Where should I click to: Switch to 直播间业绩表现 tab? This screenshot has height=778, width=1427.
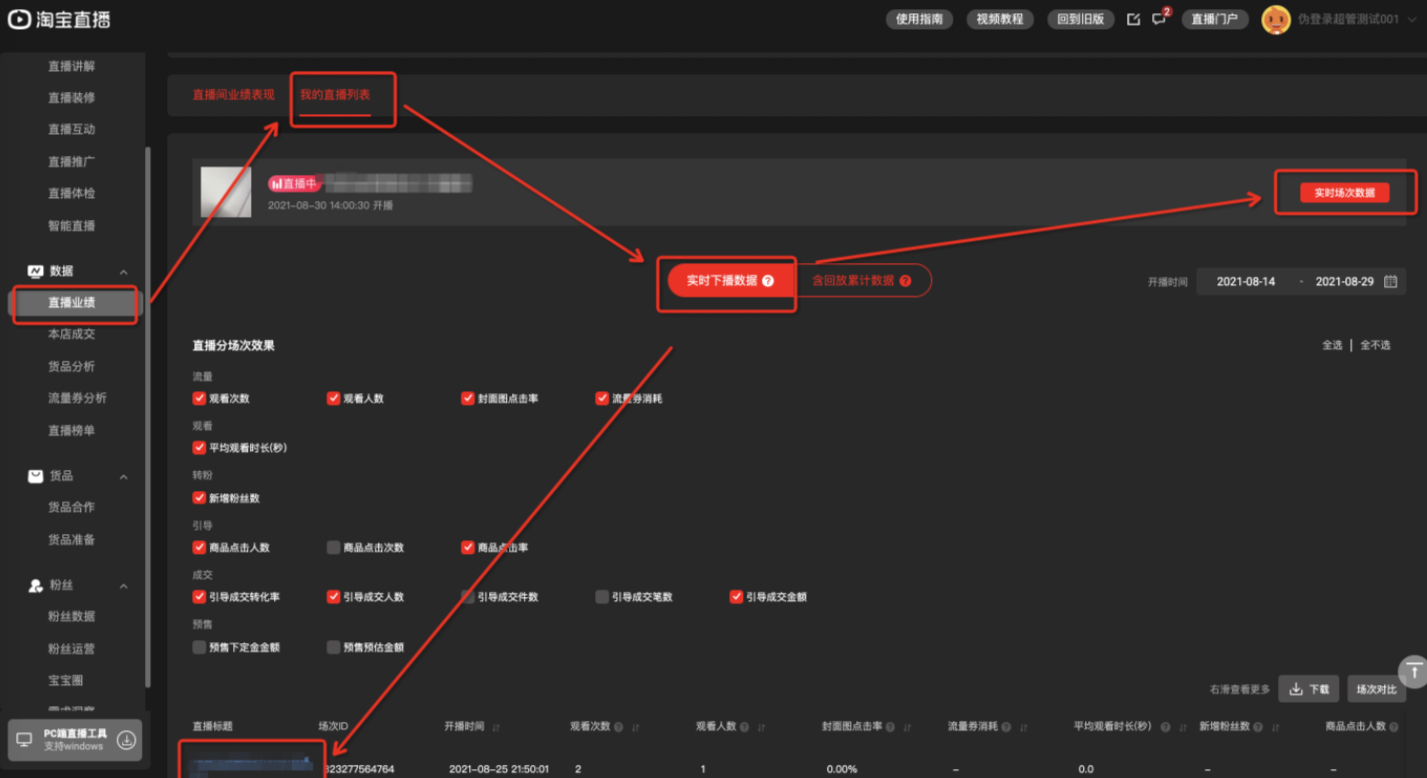233,94
